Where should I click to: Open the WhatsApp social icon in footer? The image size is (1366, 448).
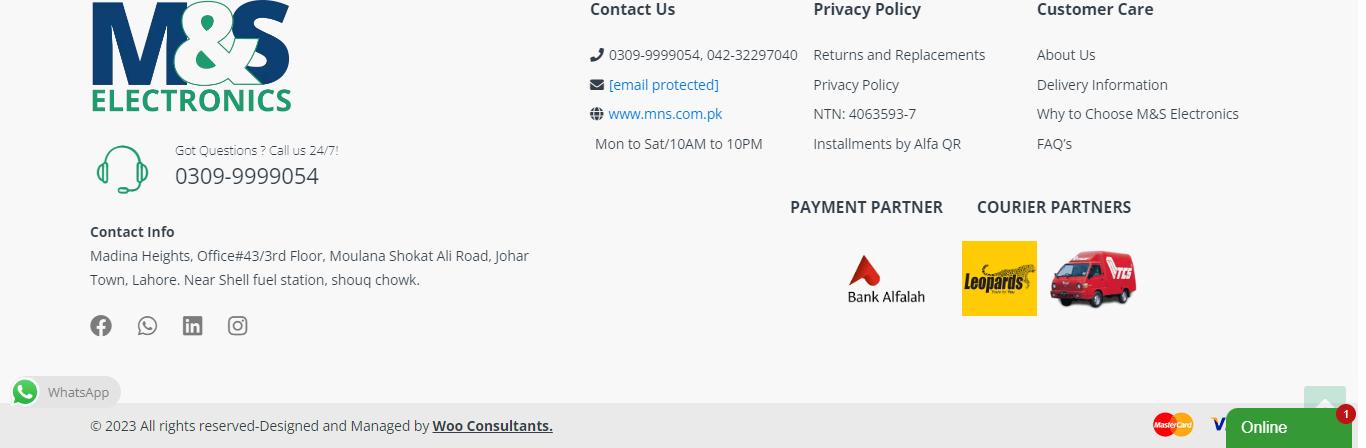[147, 326]
